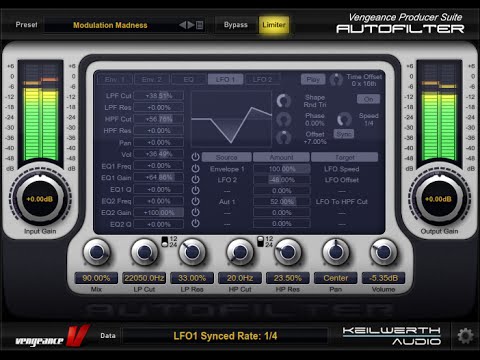Click the Amount column header
The height and width of the screenshot is (360, 480).
tap(282, 157)
